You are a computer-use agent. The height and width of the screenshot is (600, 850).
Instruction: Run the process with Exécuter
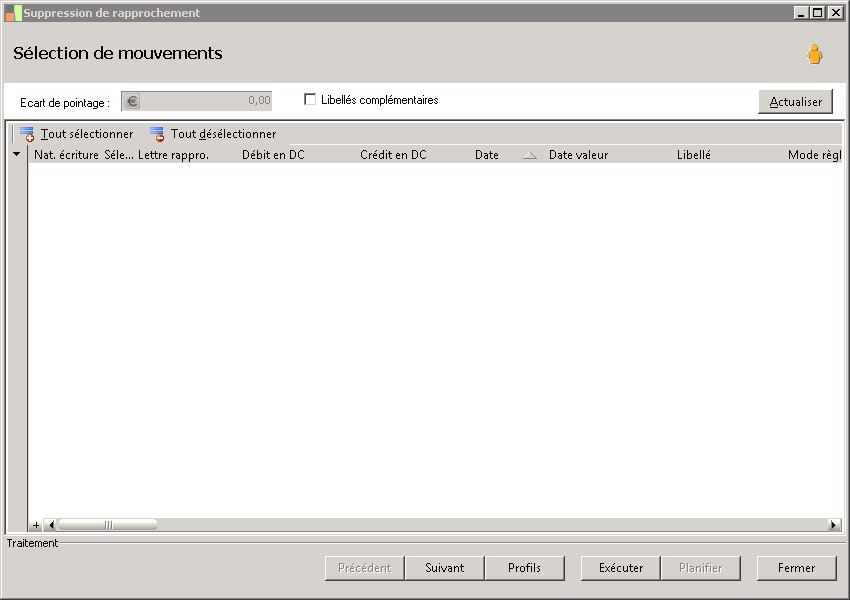point(621,568)
